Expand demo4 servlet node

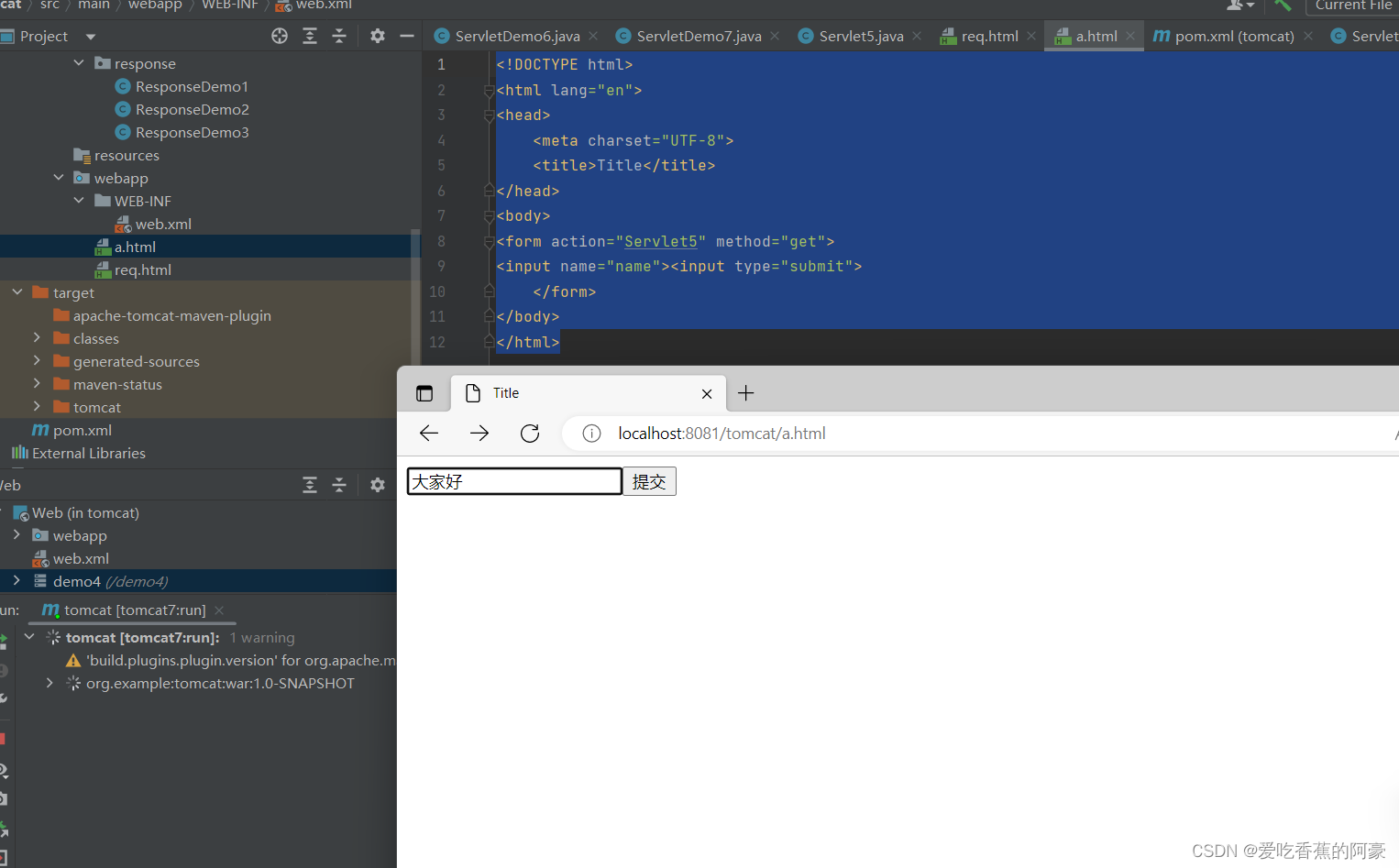(x=17, y=580)
